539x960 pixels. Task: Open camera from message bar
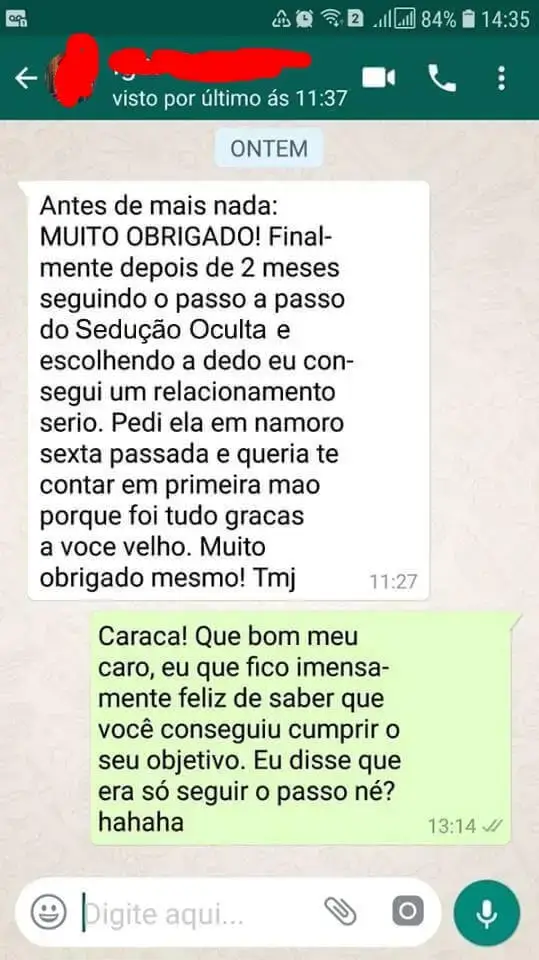point(408,912)
